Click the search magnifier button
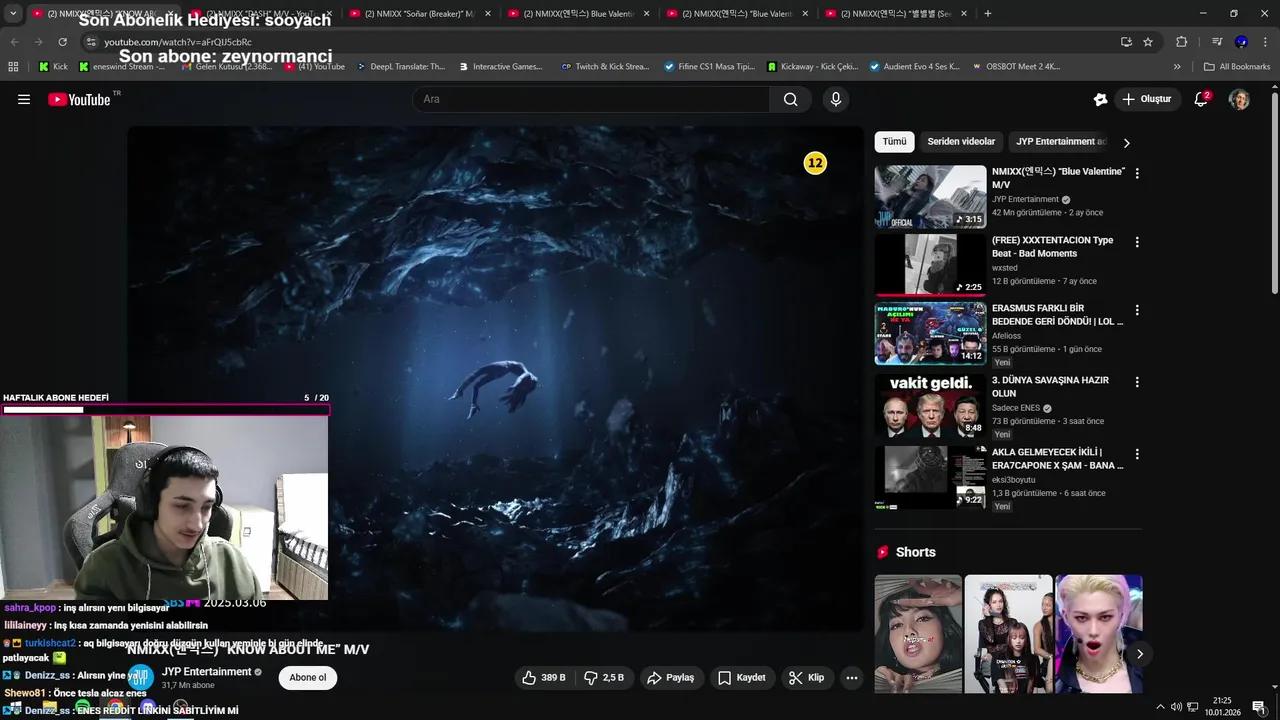 (790, 99)
